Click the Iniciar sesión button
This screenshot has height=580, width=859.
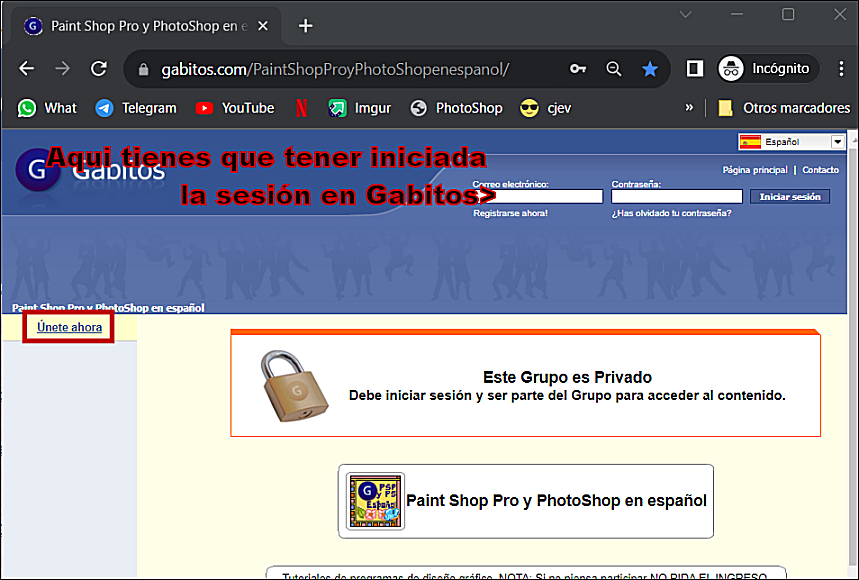[790, 197]
